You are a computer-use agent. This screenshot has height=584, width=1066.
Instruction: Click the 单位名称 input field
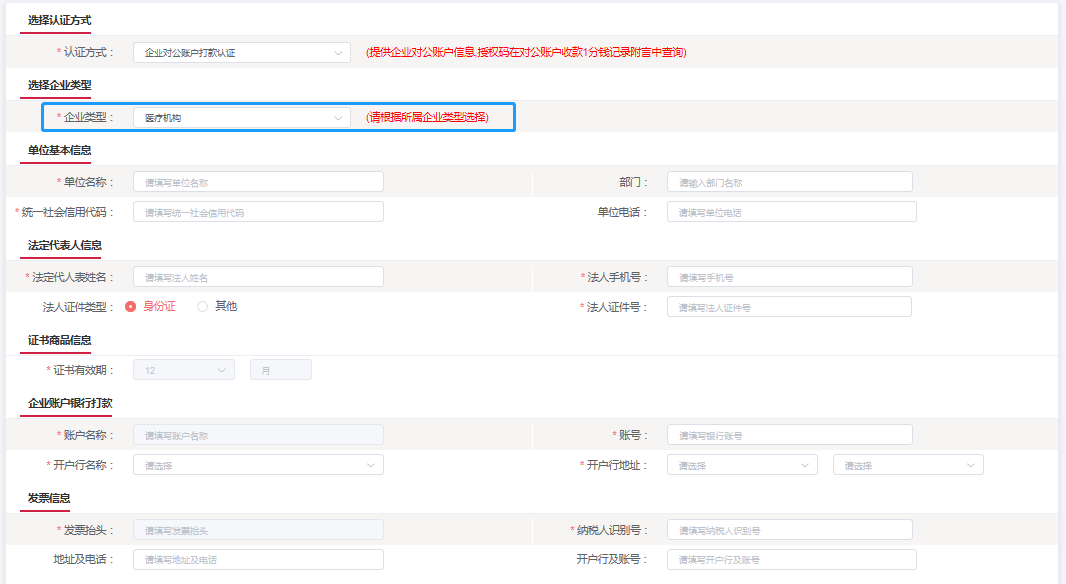point(258,182)
